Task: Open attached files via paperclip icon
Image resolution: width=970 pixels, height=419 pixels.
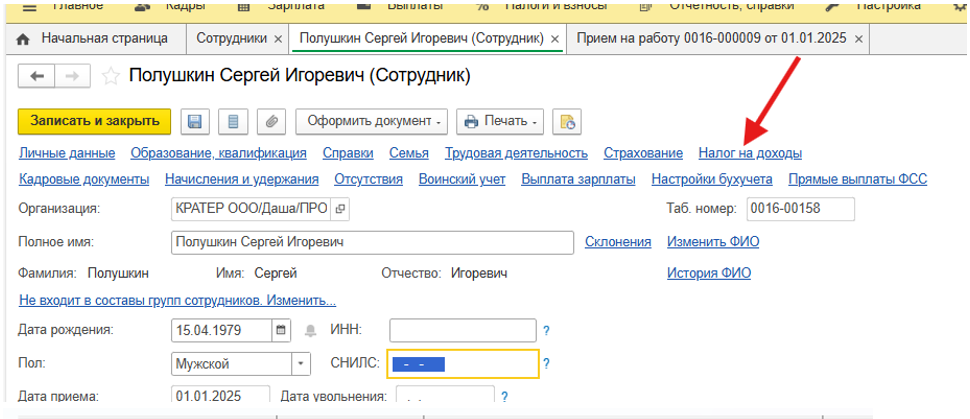Action: click(x=270, y=122)
